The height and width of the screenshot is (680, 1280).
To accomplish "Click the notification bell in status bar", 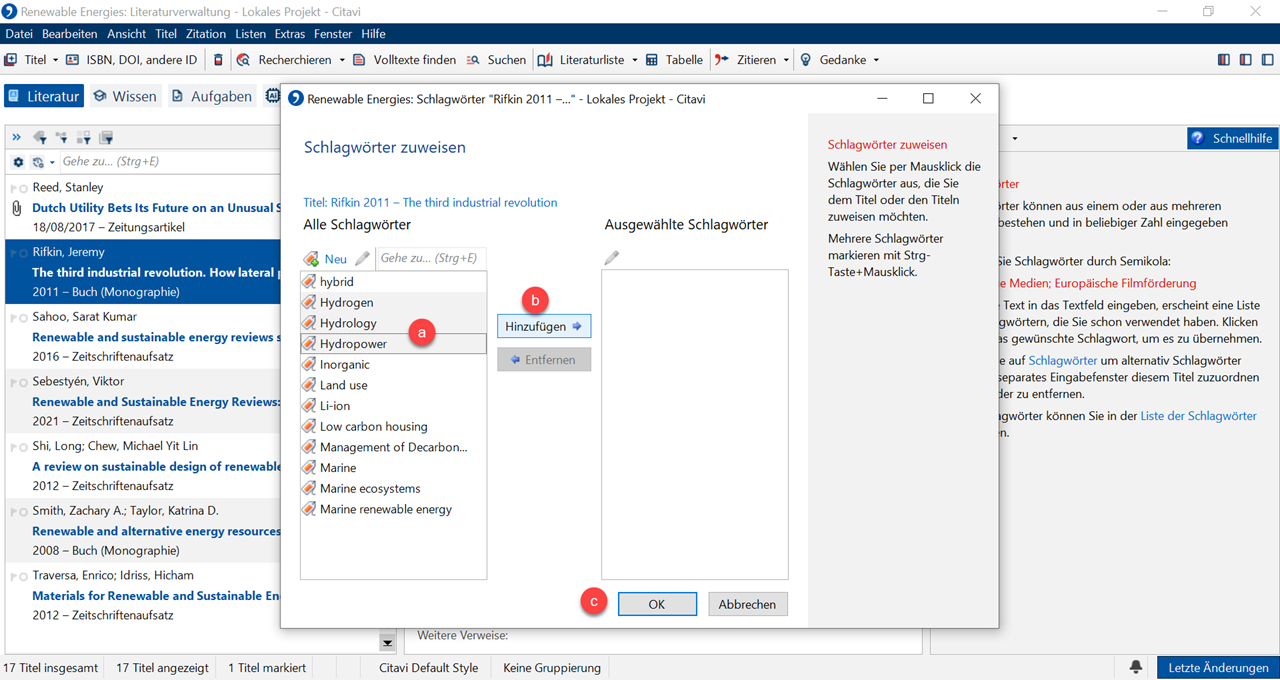I will pos(1136,667).
